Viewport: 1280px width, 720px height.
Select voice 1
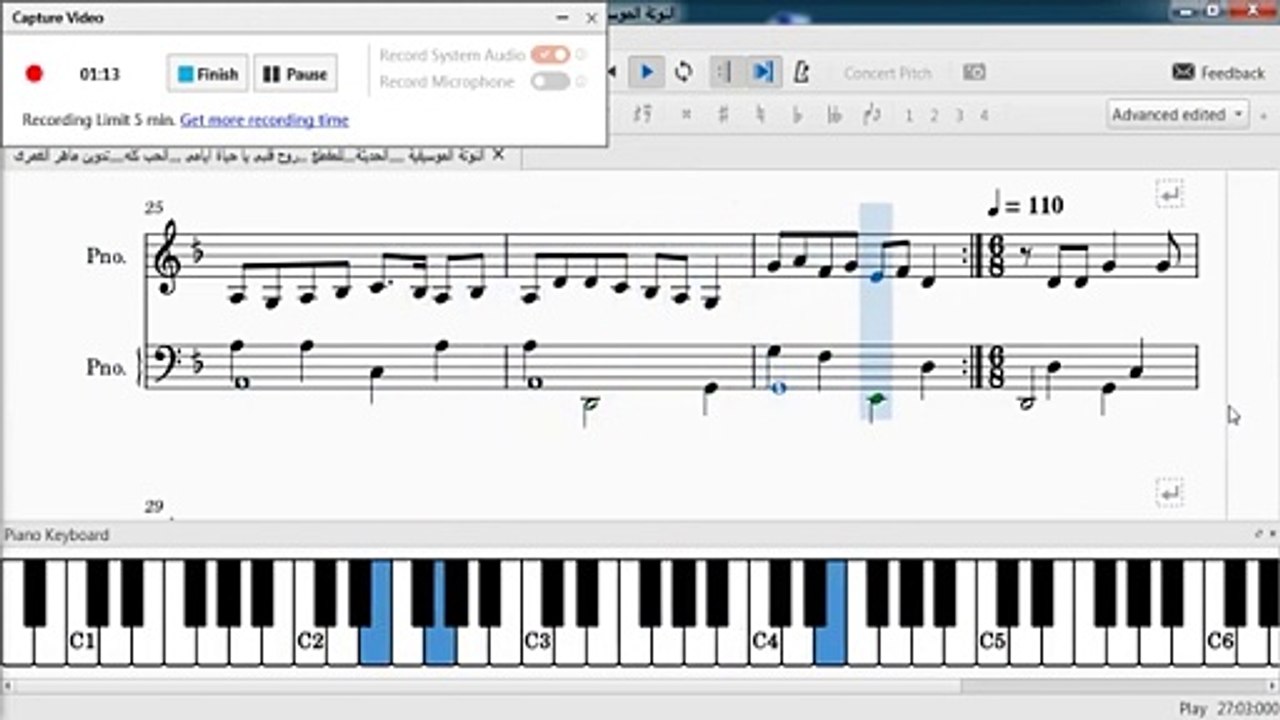(x=909, y=116)
